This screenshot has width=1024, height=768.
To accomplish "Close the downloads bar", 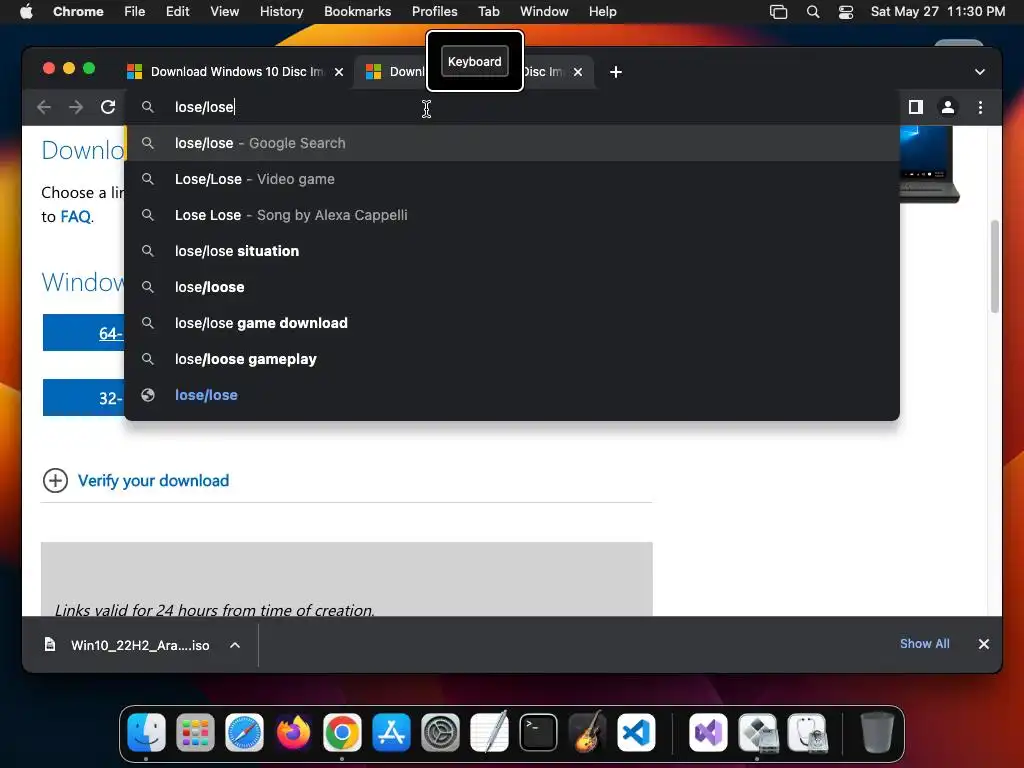I will point(984,644).
